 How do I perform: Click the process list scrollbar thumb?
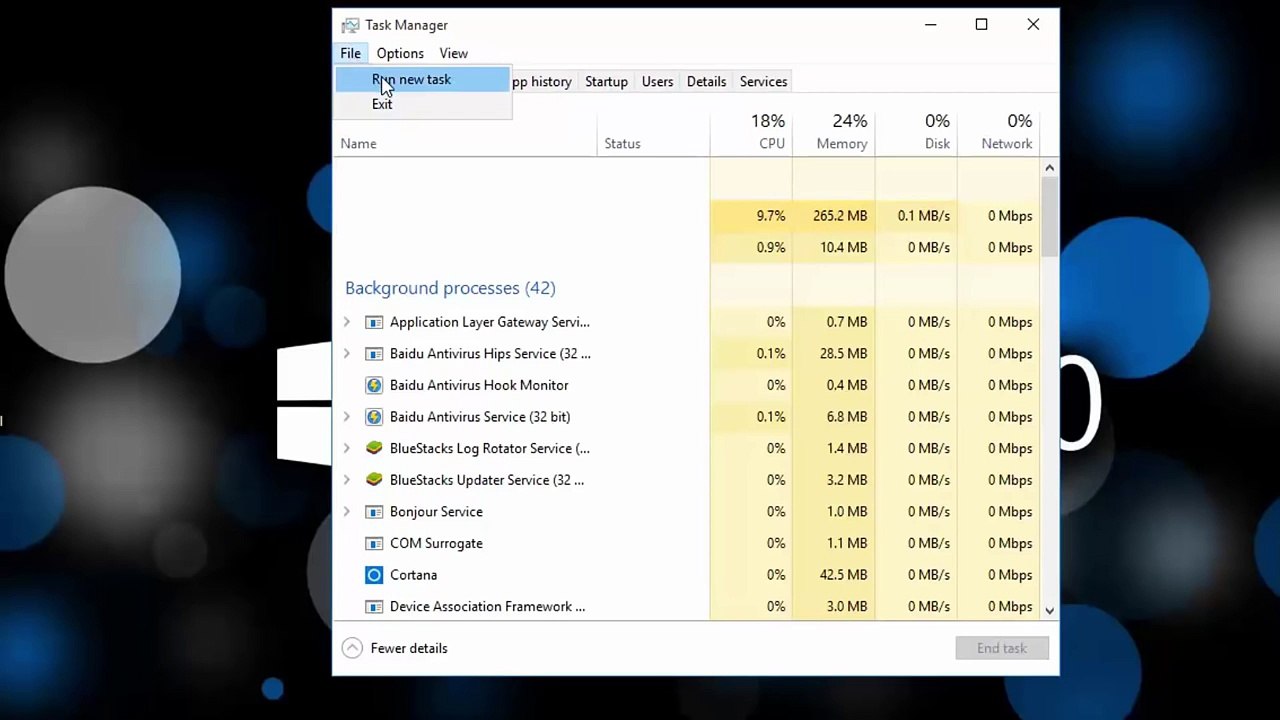click(x=1049, y=215)
